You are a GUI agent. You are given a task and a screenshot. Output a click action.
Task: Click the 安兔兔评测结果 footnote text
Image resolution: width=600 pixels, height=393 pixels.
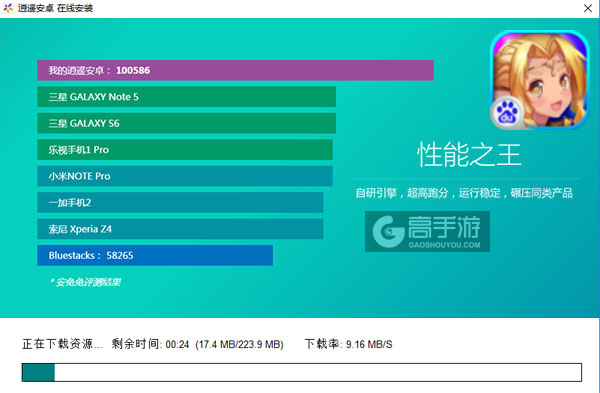pyautogui.click(x=85, y=282)
